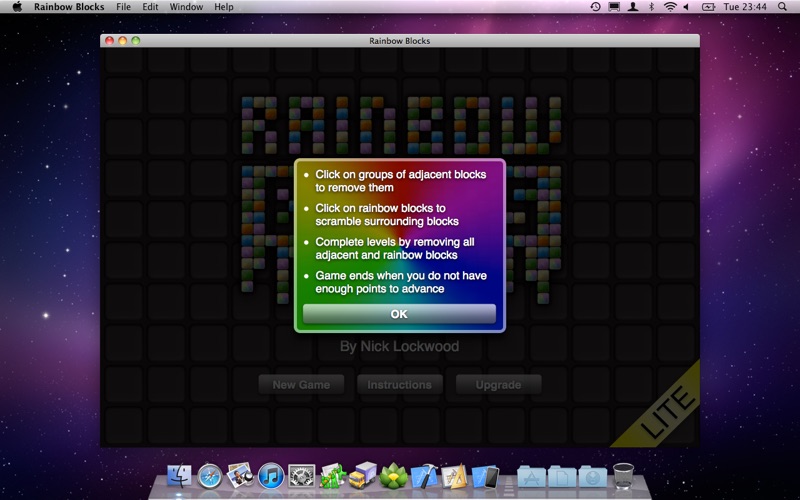Image resolution: width=800 pixels, height=500 pixels.
Task: Open the Wi-Fi status menu
Action: (670, 7)
